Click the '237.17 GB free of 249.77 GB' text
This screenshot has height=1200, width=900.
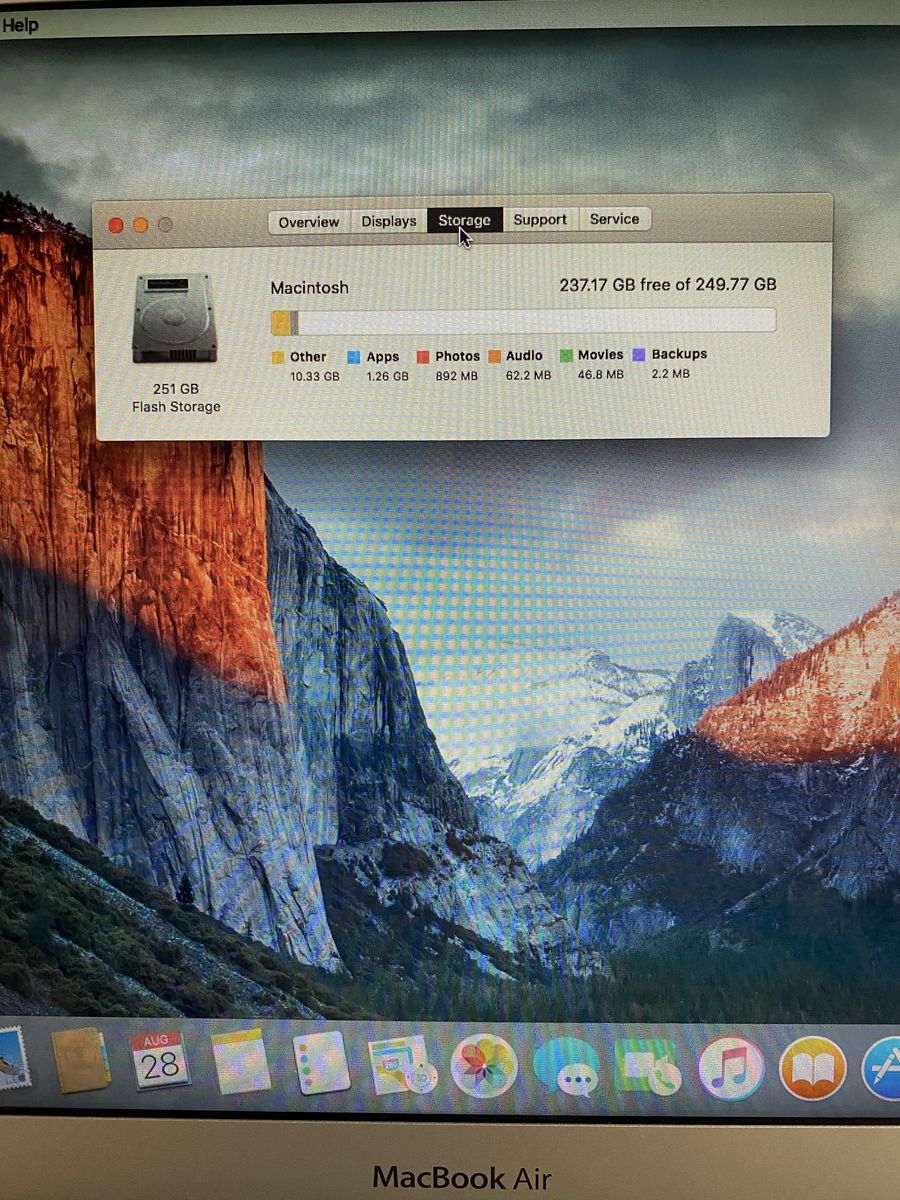[x=668, y=285]
